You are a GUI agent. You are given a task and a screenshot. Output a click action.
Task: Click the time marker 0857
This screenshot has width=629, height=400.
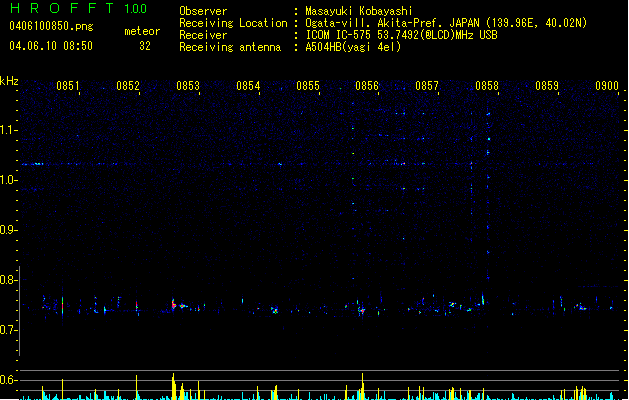427,86
